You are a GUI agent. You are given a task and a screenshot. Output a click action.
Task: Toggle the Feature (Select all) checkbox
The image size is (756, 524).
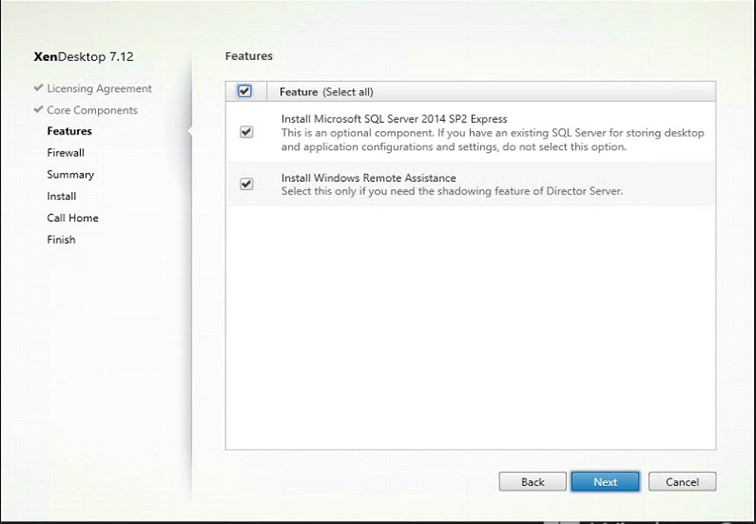(244, 91)
